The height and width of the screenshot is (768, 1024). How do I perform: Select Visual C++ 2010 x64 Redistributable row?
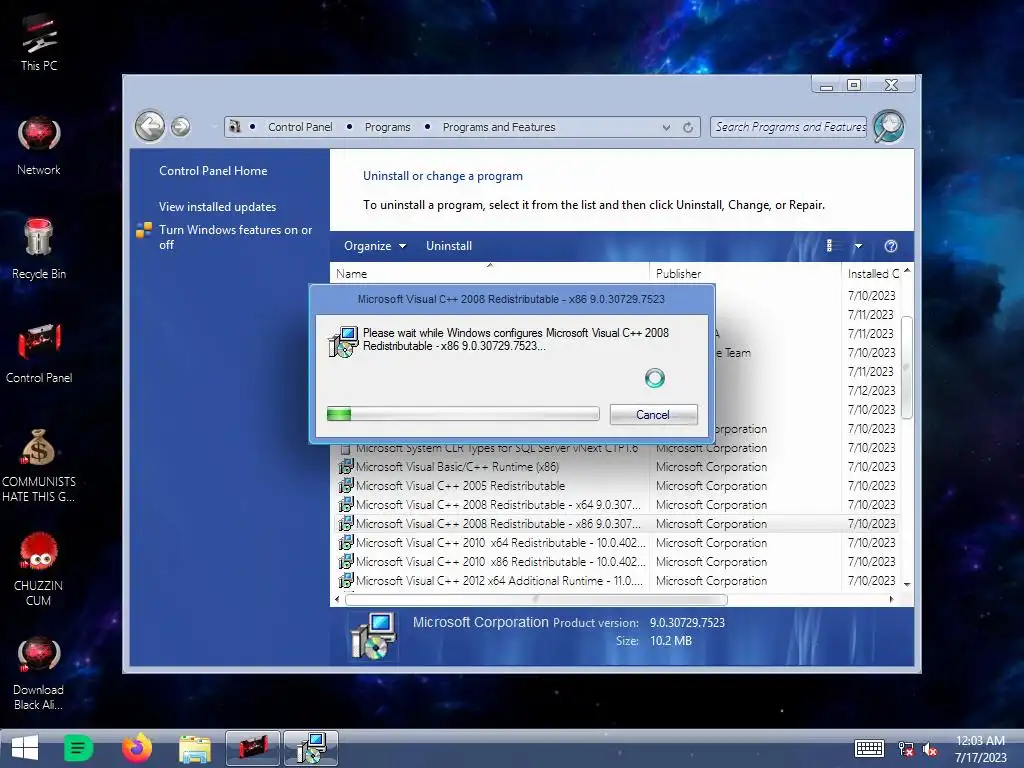point(616,542)
